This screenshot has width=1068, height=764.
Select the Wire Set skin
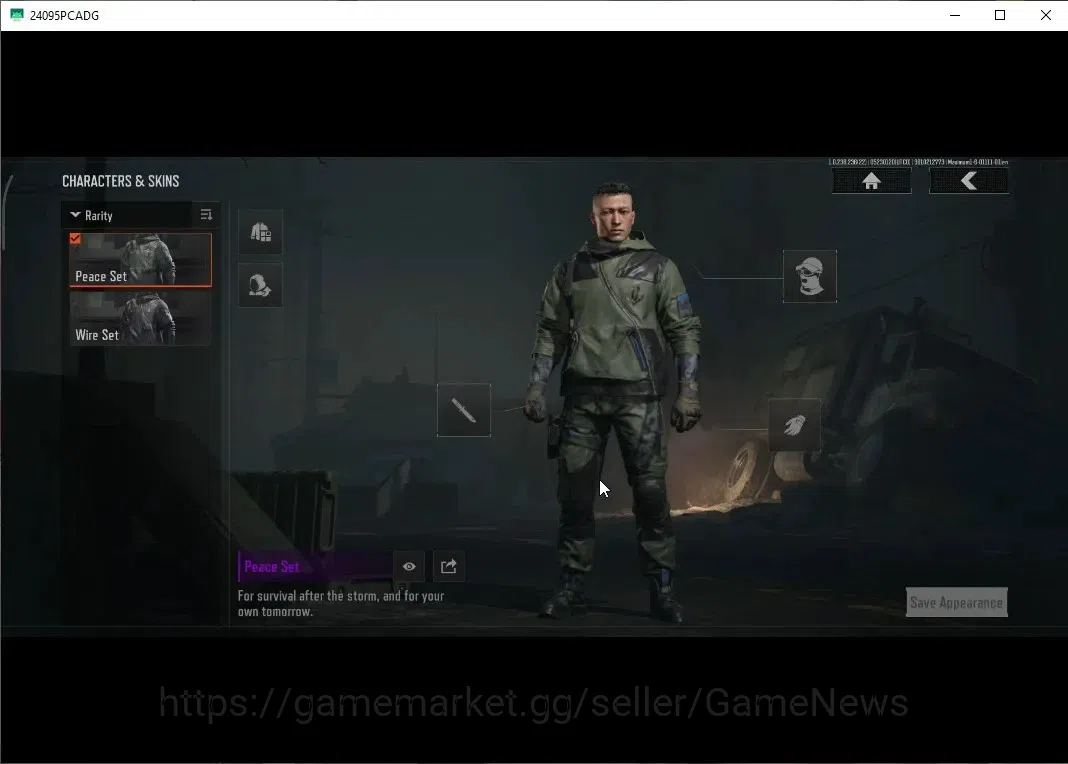click(x=140, y=319)
